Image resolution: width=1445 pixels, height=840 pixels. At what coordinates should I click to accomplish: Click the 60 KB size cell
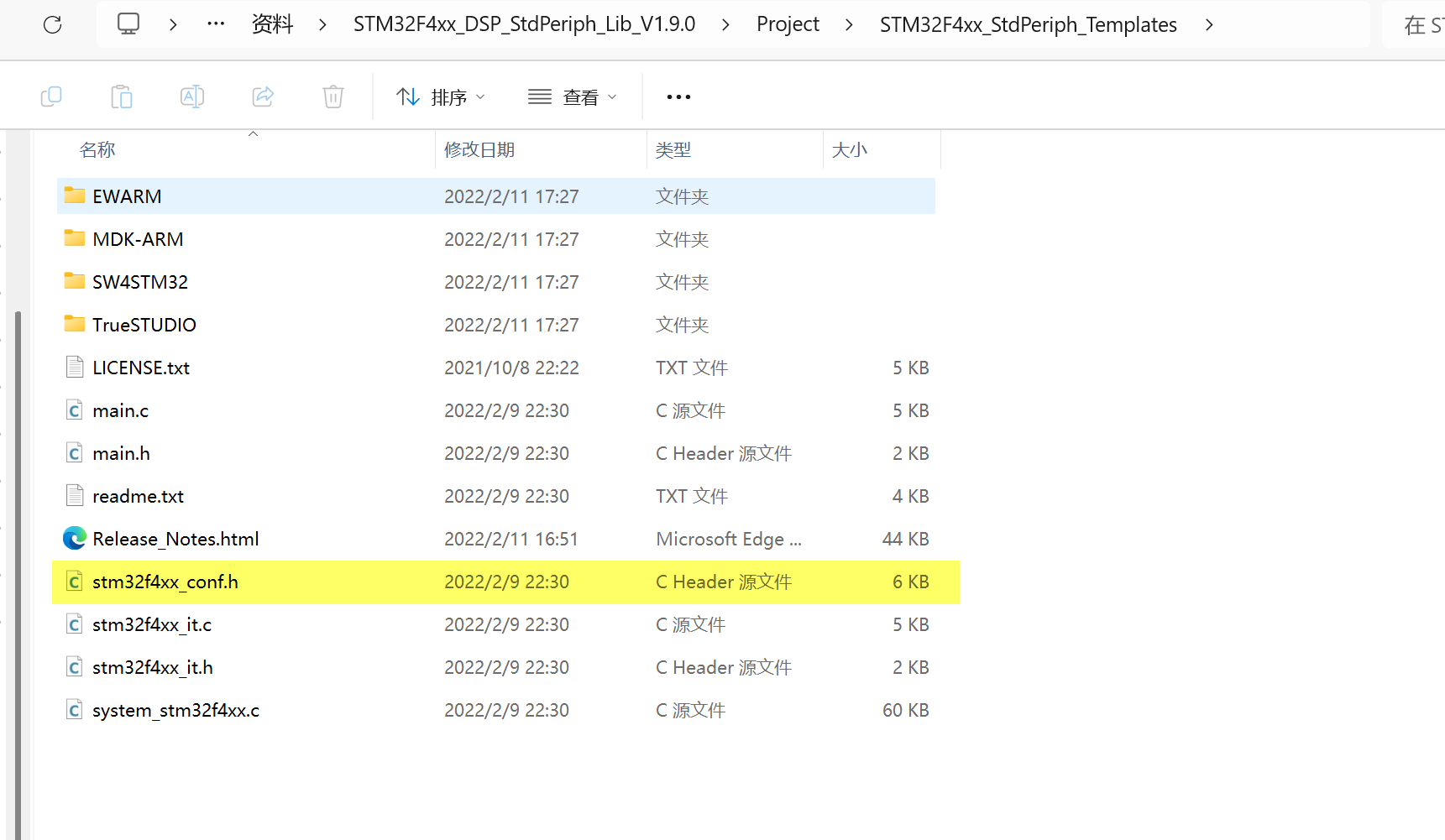coord(905,709)
